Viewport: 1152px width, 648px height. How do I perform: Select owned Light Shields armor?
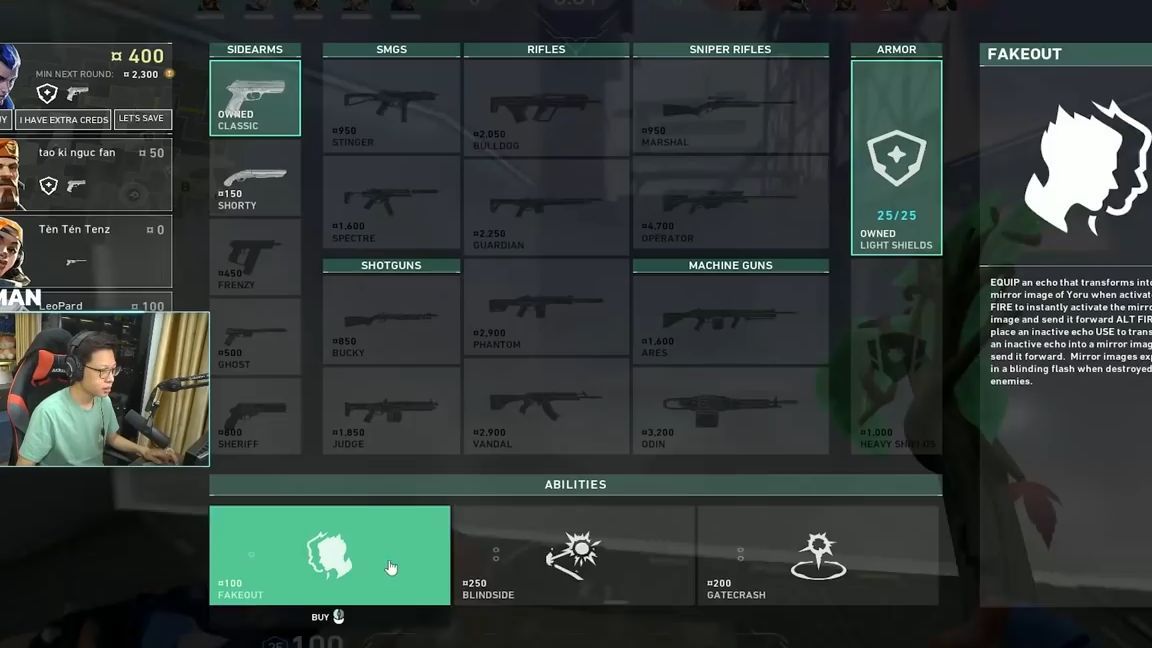tap(896, 158)
